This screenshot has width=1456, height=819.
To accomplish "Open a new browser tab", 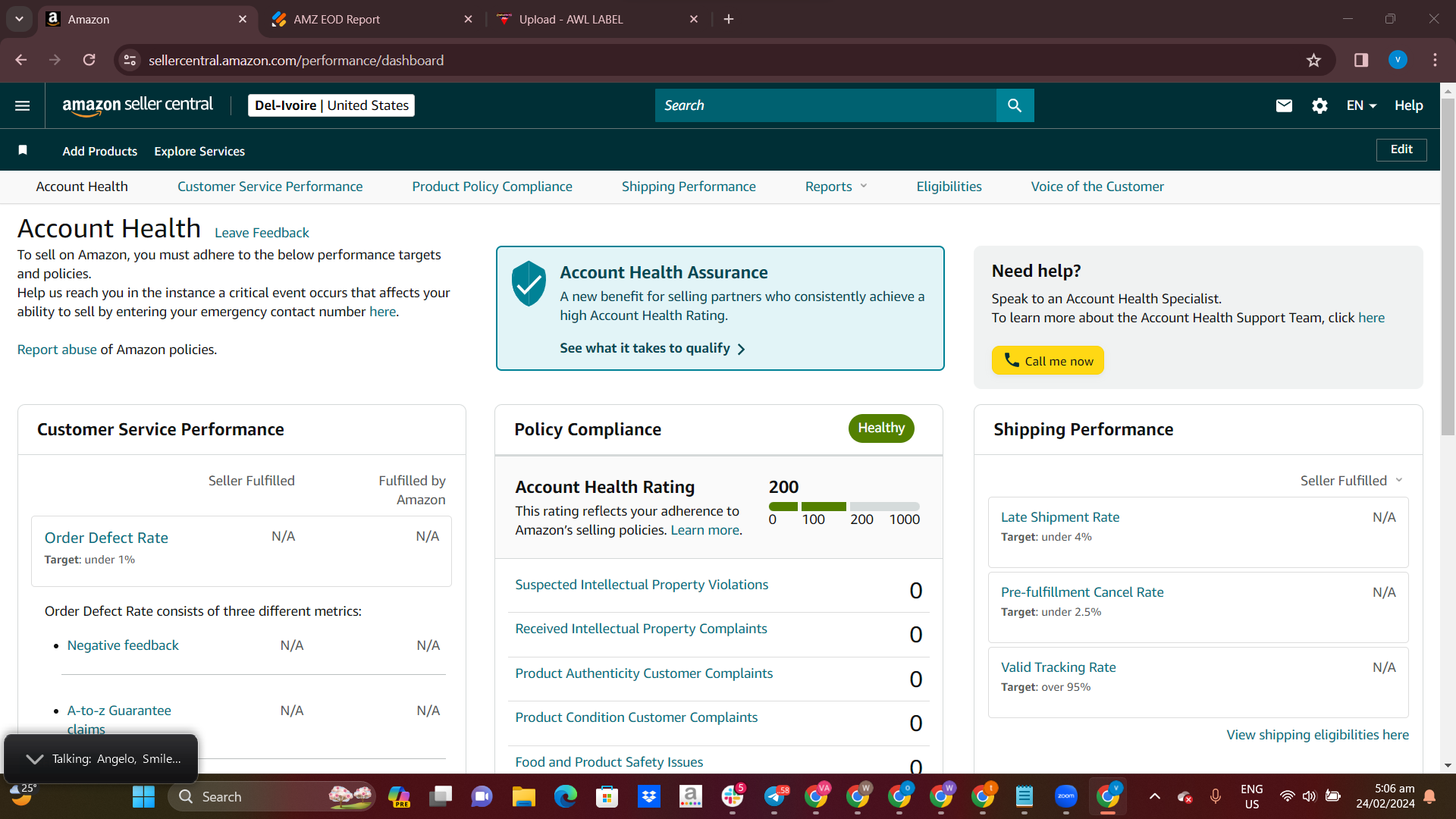I will 729,19.
